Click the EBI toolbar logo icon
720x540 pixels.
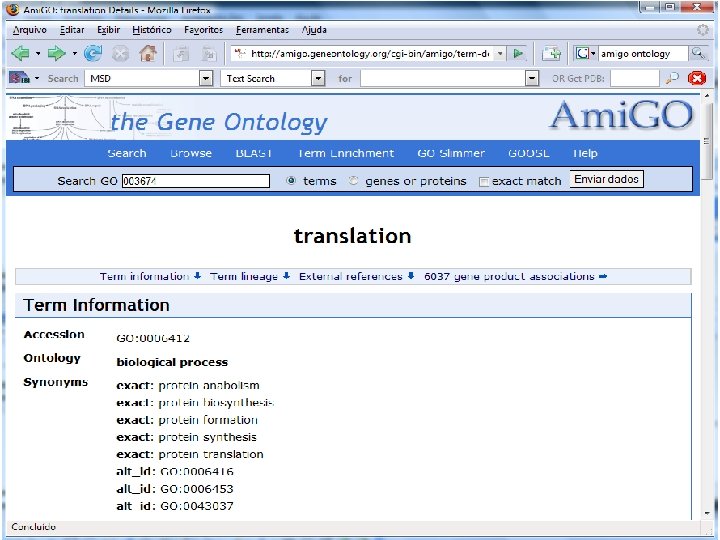[x=19, y=78]
